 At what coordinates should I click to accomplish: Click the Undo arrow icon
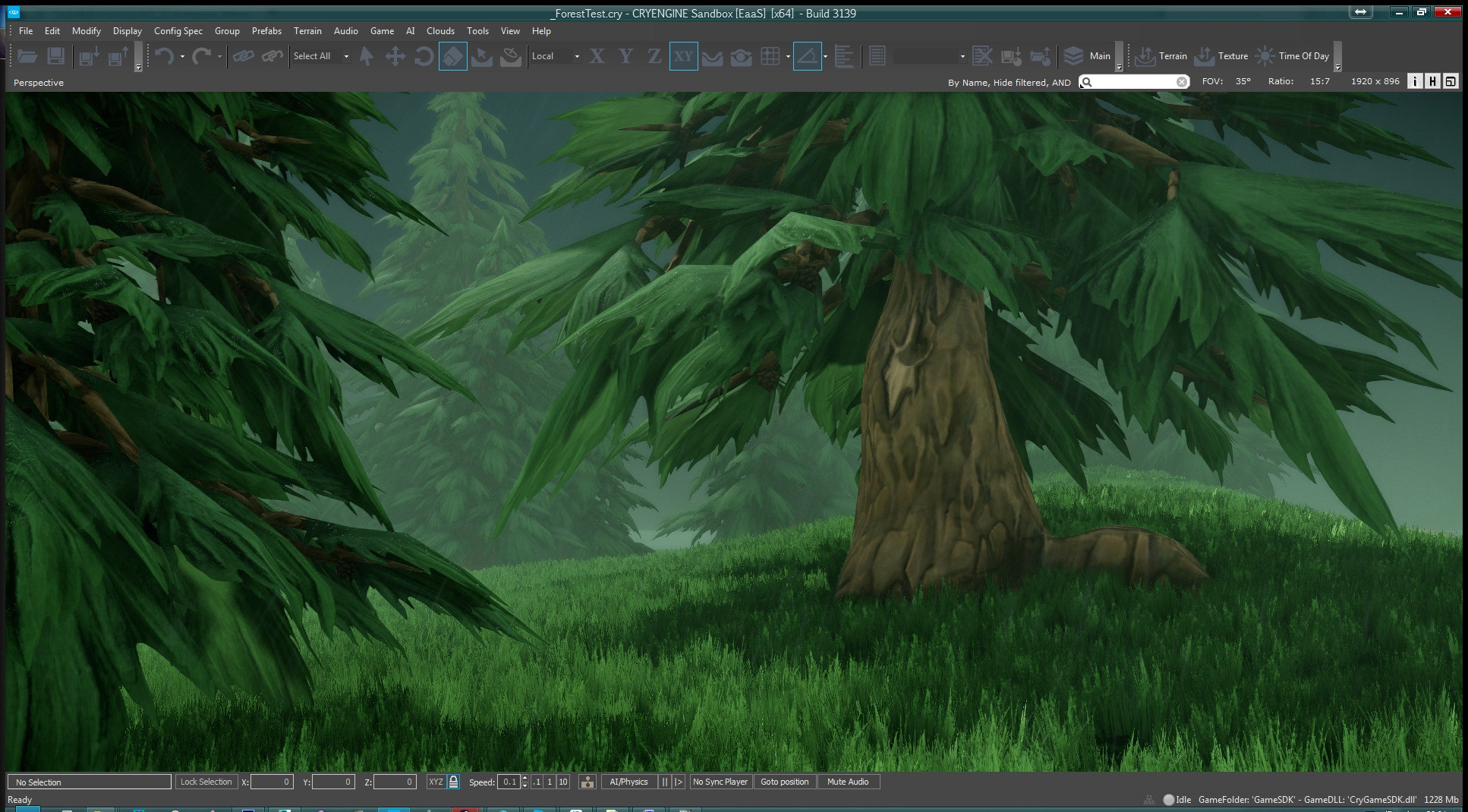click(164, 56)
